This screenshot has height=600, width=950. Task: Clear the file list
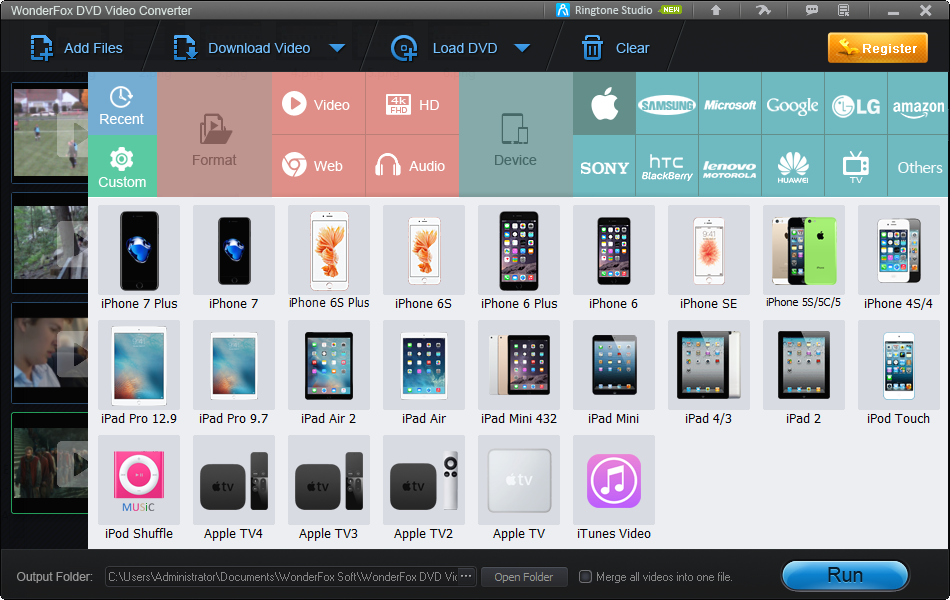tap(616, 48)
